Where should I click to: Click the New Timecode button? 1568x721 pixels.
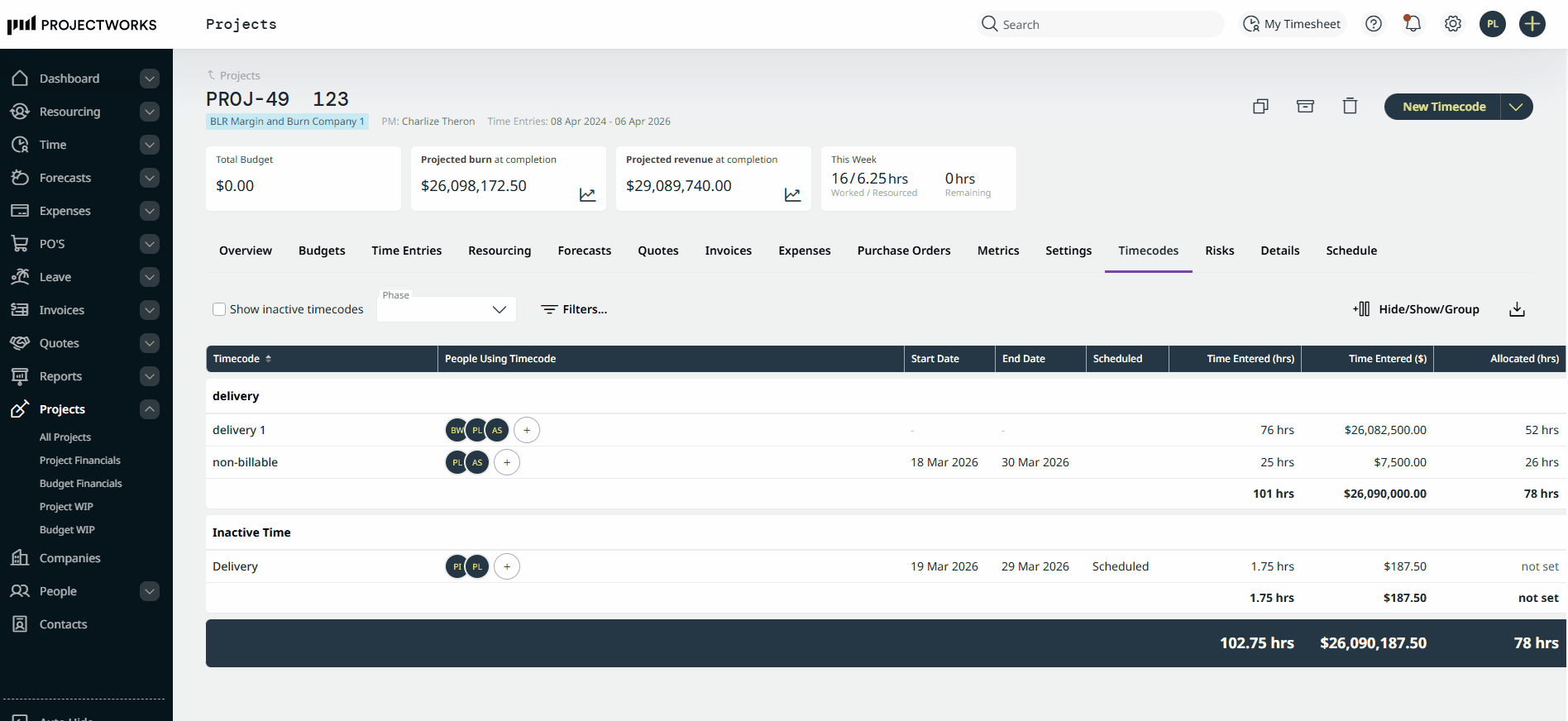(1443, 107)
